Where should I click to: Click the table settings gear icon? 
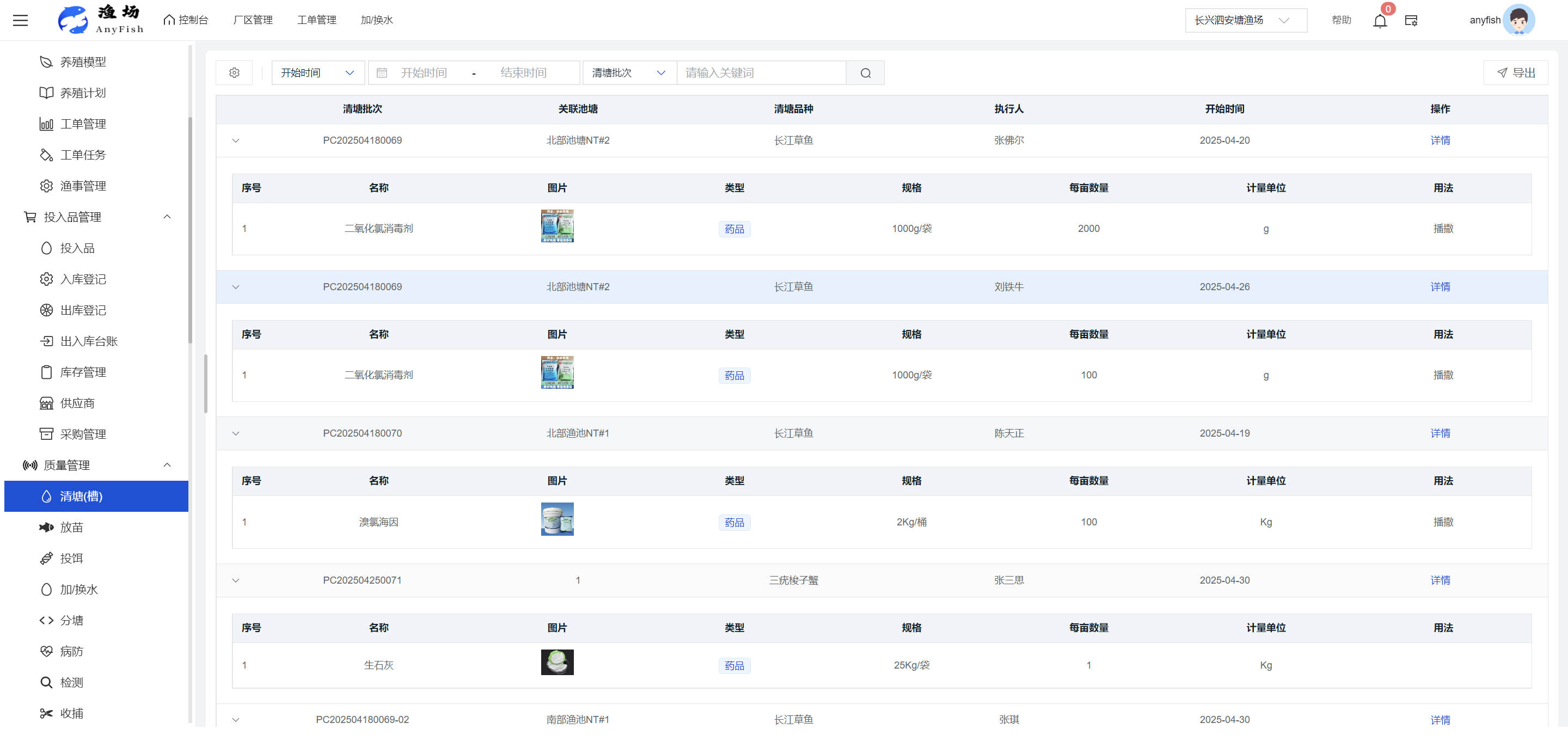[234, 73]
